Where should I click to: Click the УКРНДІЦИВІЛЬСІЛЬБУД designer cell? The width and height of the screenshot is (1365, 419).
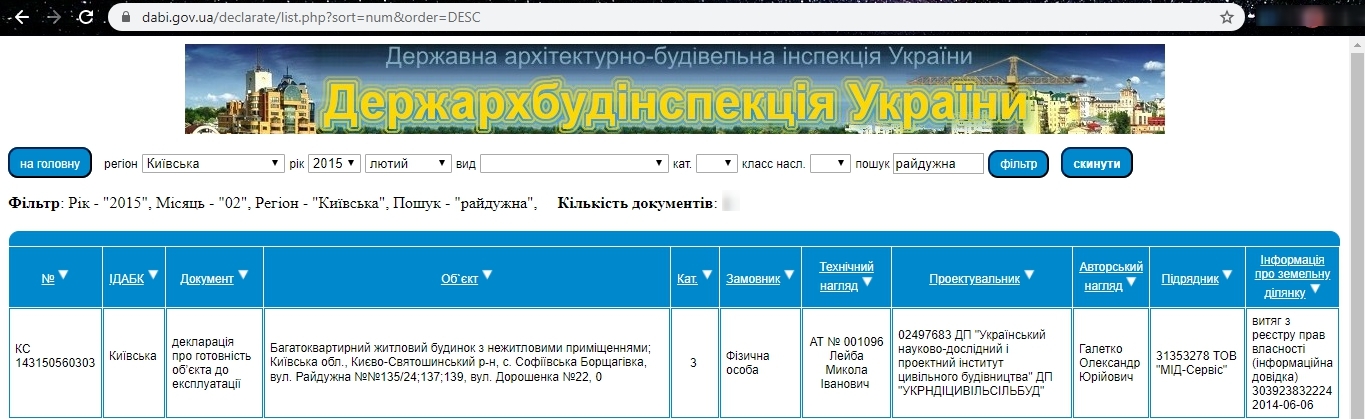(980, 363)
